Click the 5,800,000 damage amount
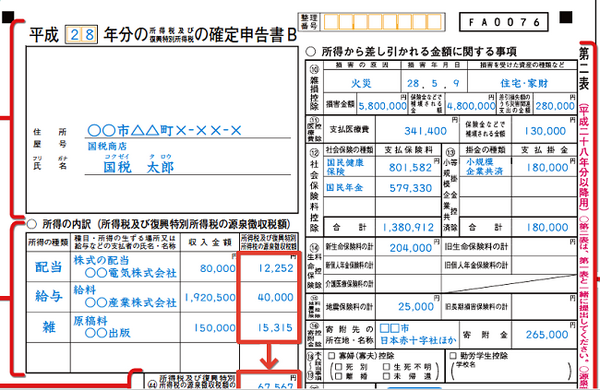 (x=382, y=106)
